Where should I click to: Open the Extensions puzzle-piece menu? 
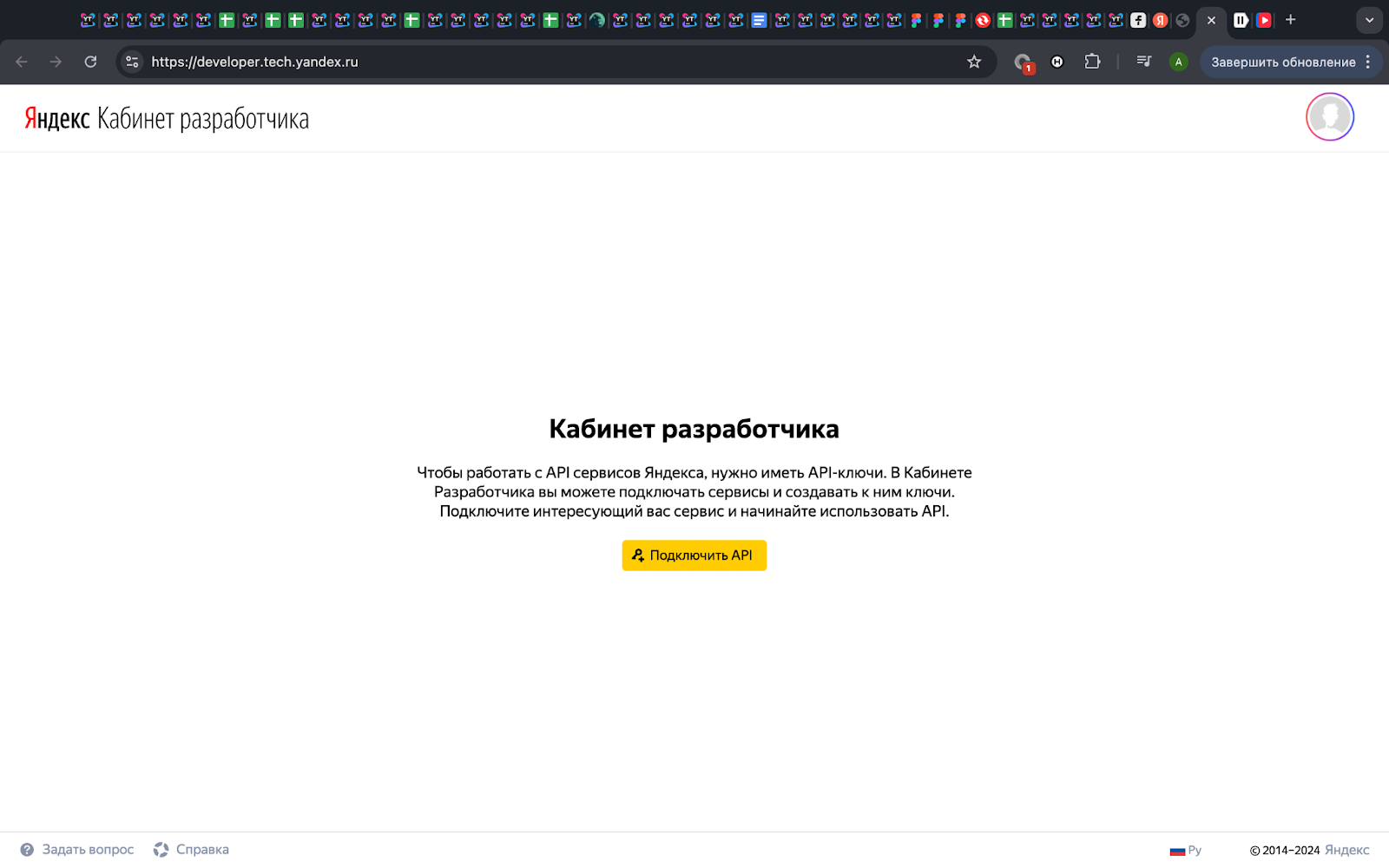[x=1092, y=62]
